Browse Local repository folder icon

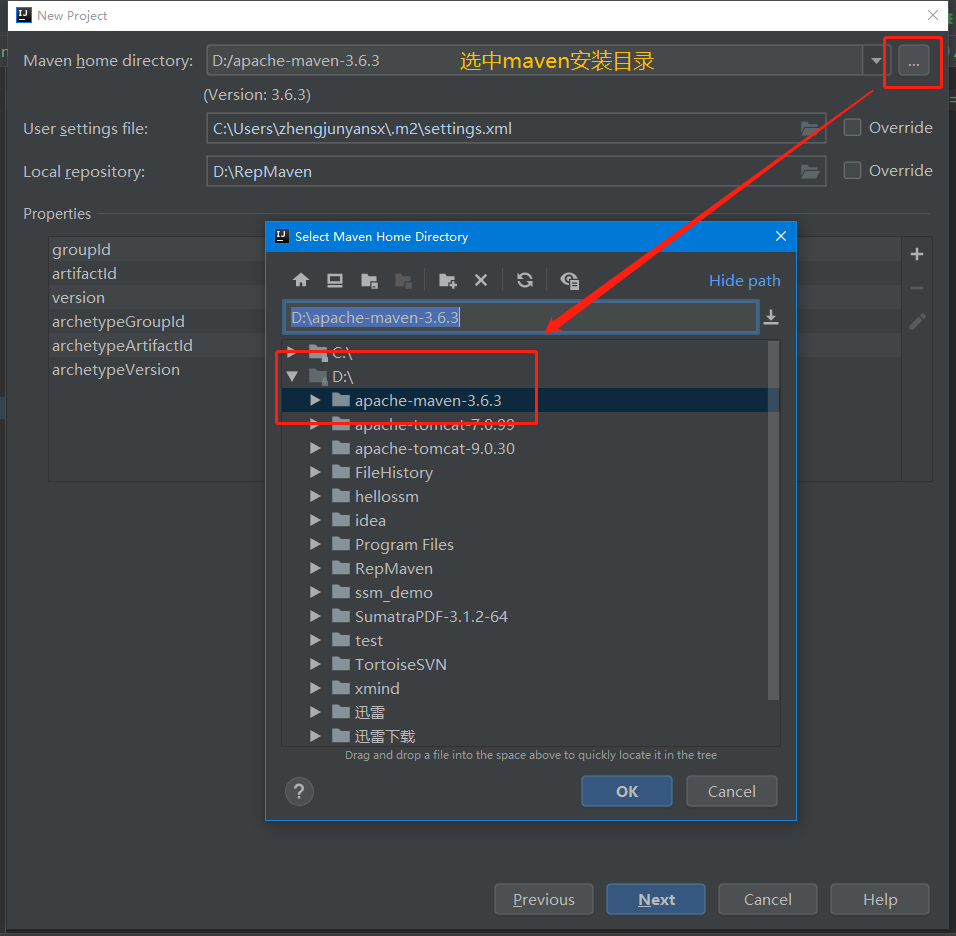809,172
